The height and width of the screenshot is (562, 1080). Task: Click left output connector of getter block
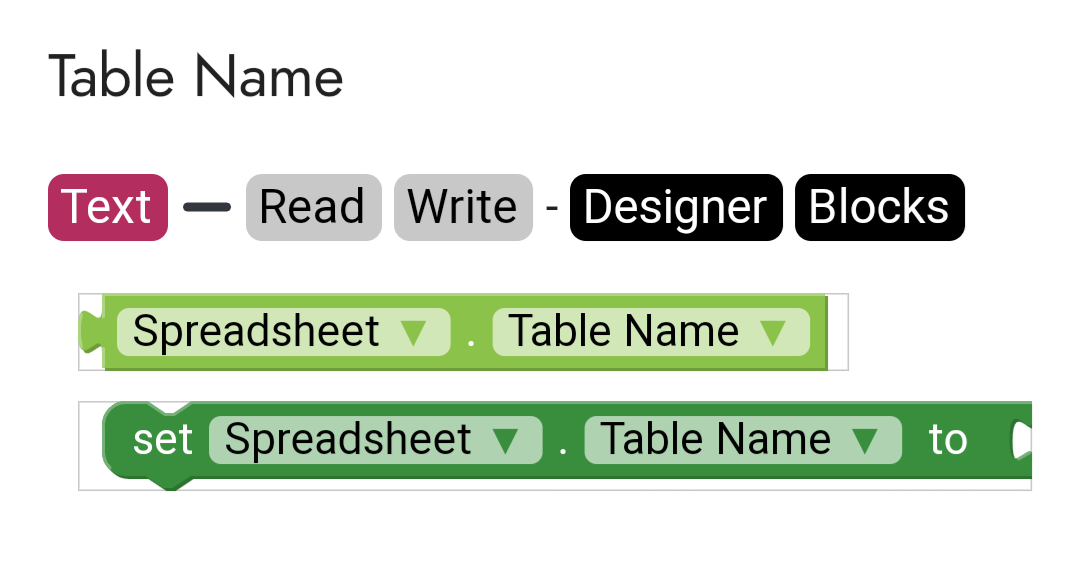pyautogui.click(x=91, y=332)
